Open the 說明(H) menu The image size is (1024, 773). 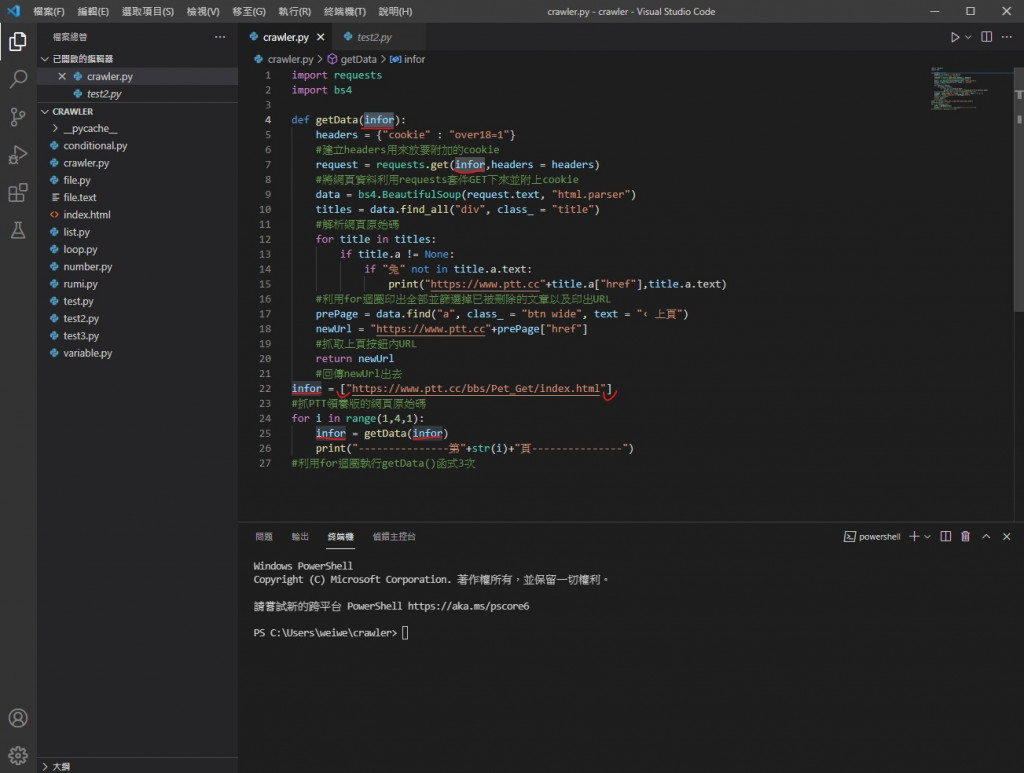pyautogui.click(x=395, y=12)
